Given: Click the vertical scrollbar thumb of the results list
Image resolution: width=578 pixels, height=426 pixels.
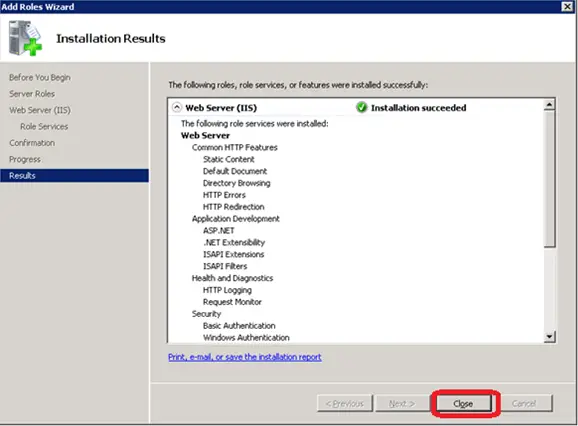Looking at the screenshot, I should tap(549, 179).
